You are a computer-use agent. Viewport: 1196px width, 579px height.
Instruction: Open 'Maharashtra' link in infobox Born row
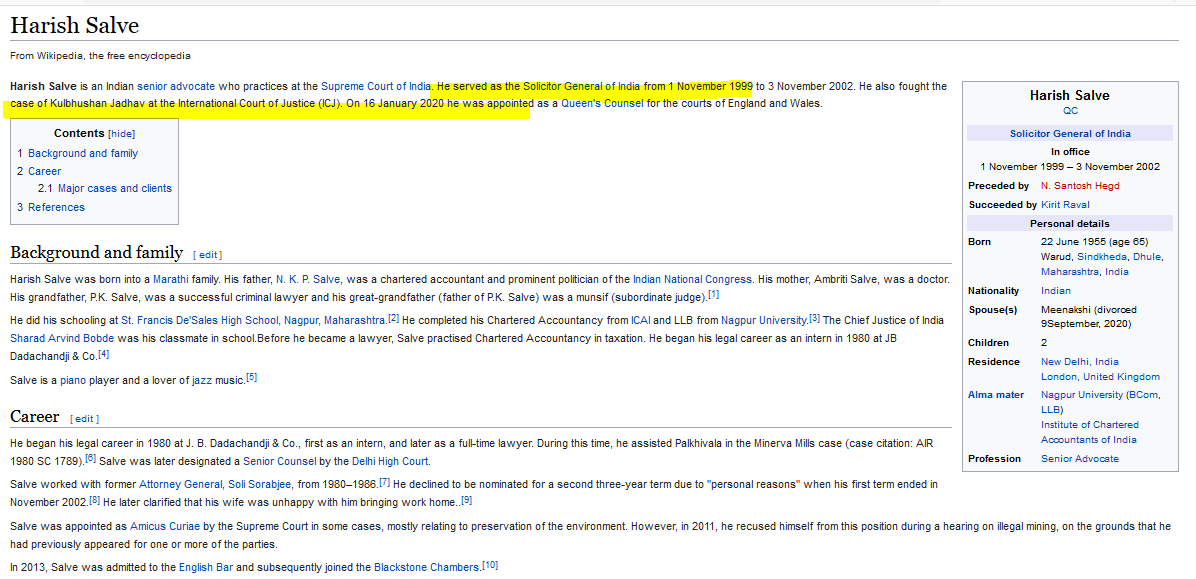[x=1070, y=272]
